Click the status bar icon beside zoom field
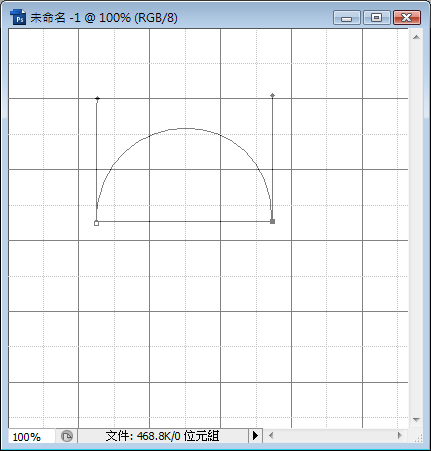Viewport: 431px width, 451px height. click(67, 436)
